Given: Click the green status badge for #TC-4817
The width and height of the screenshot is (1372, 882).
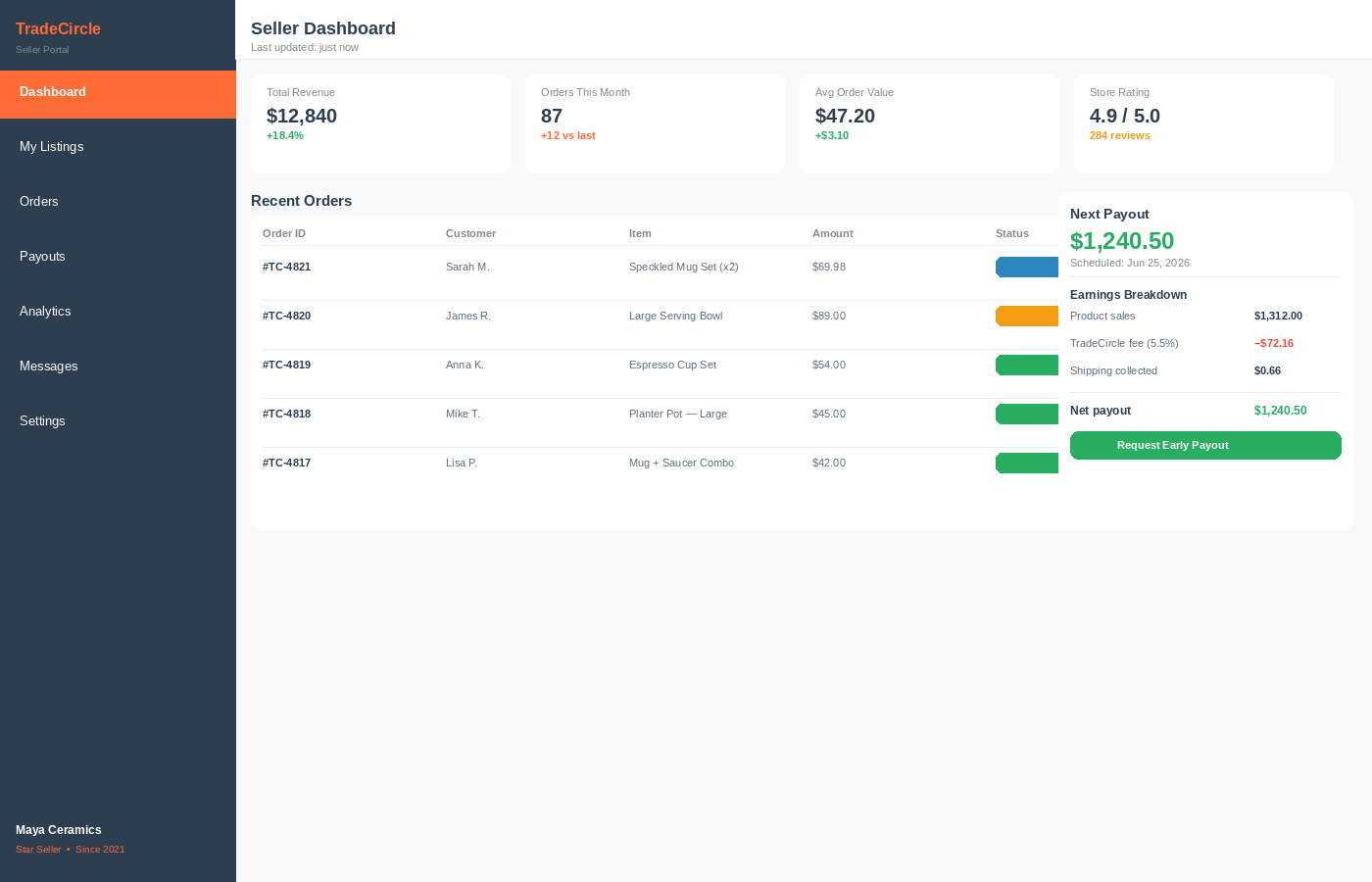Looking at the screenshot, I should pos(1027,463).
